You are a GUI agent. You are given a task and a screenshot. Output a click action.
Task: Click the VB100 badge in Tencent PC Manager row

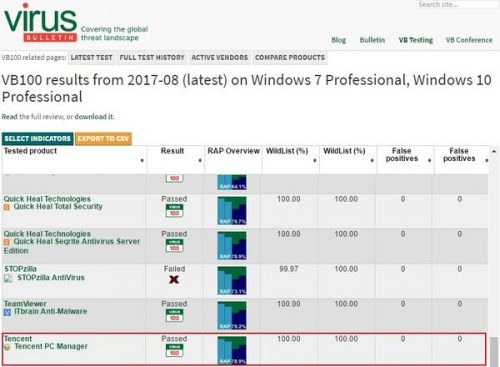tap(174, 350)
